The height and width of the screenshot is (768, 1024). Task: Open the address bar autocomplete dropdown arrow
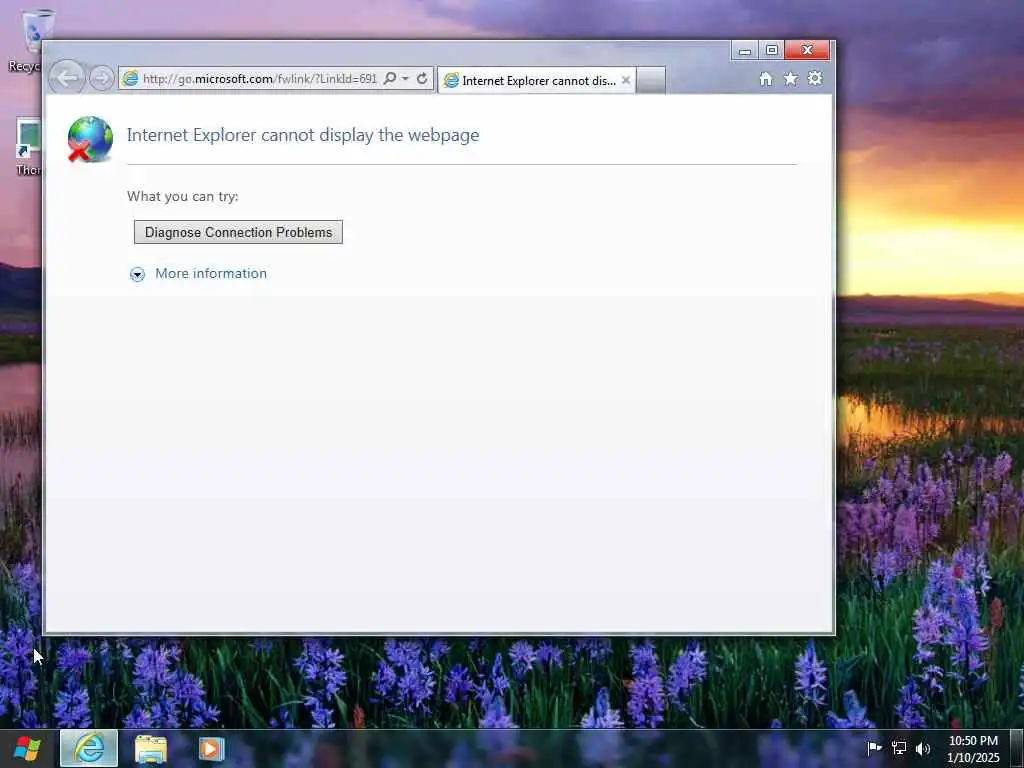point(406,78)
